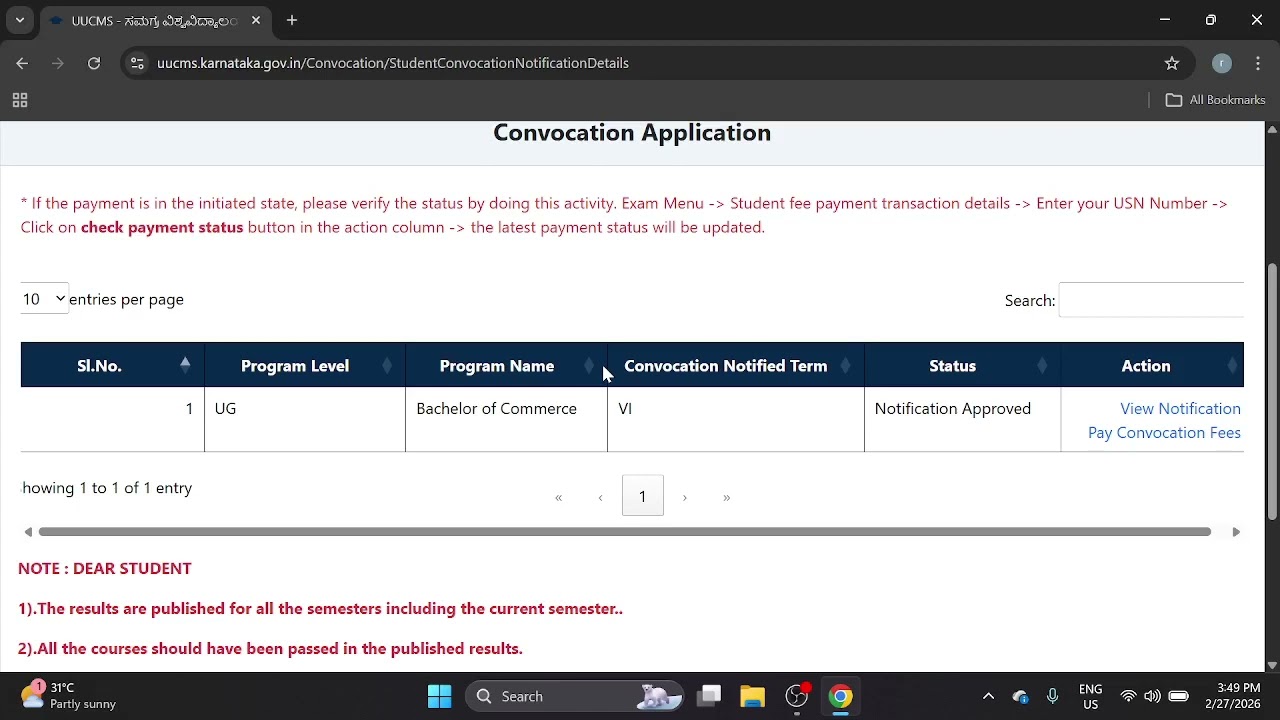Open Chrome icon on taskbar
This screenshot has height=720, width=1280.
[840, 696]
